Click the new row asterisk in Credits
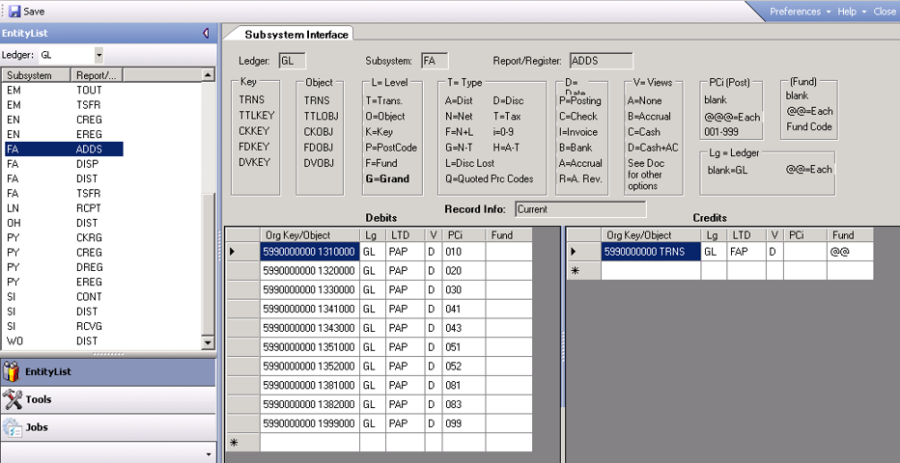Screen dimensions: 900x463 coord(575,270)
